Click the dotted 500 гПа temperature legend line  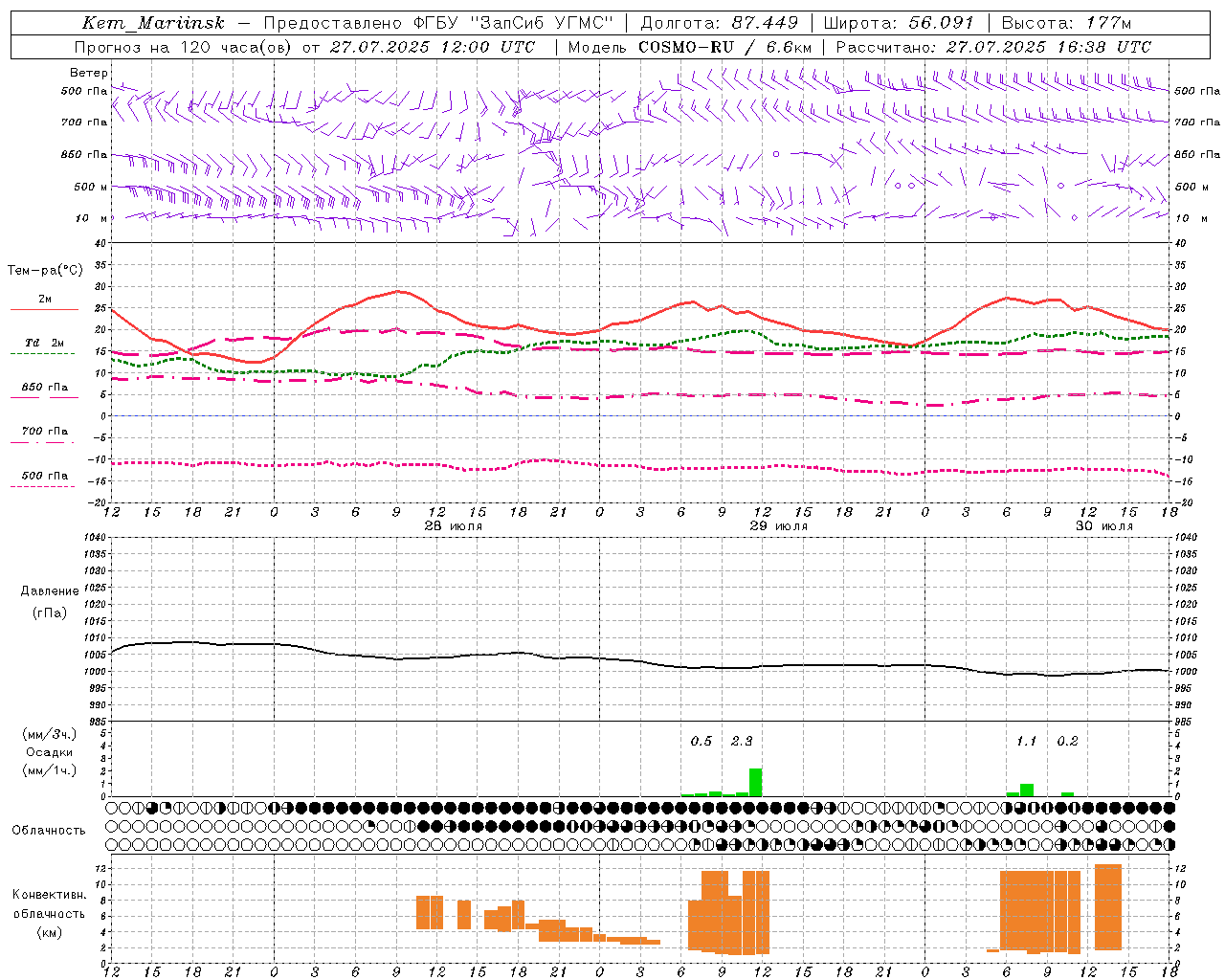pyautogui.click(x=42, y=486)
